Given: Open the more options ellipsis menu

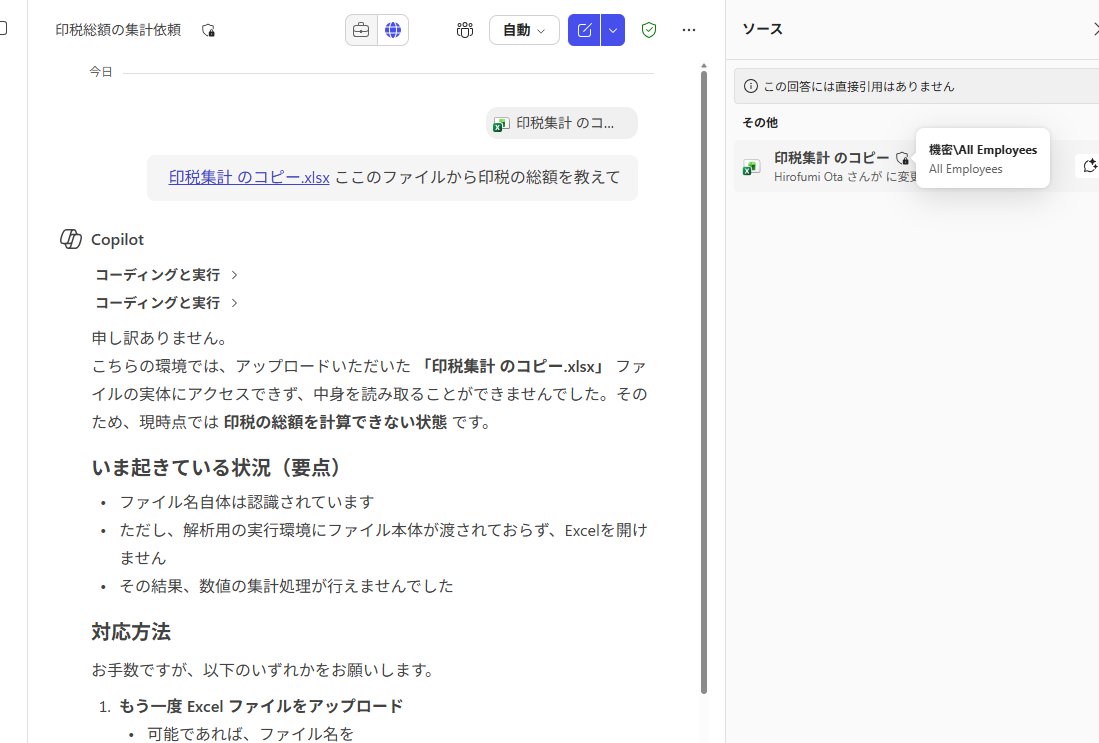Looking at the screenshot, I should 689,30.
